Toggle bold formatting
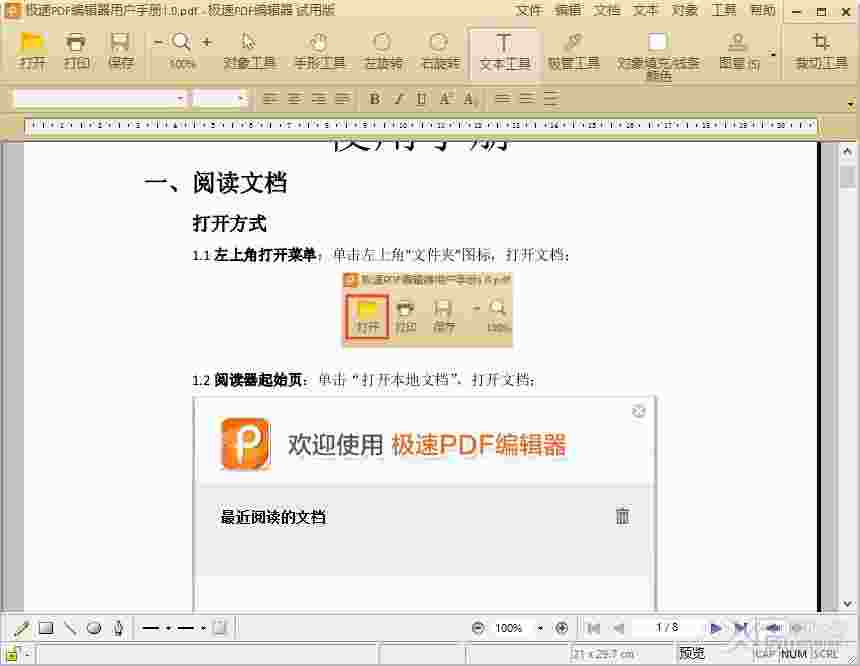 point(375,99)
